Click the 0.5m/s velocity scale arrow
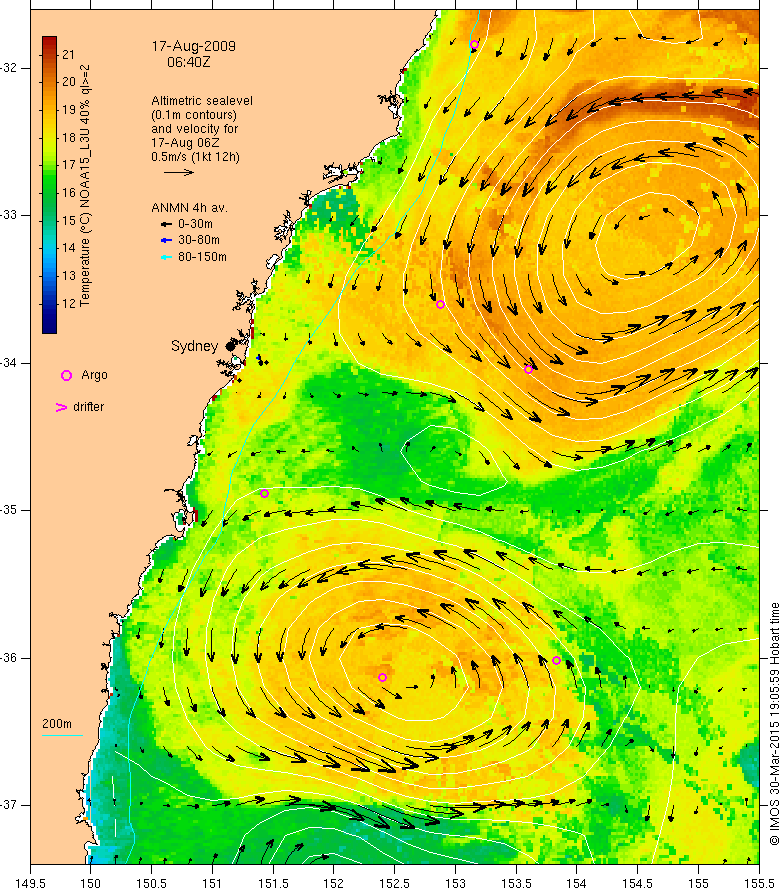The image size is (780, 890). coord(179,172)
